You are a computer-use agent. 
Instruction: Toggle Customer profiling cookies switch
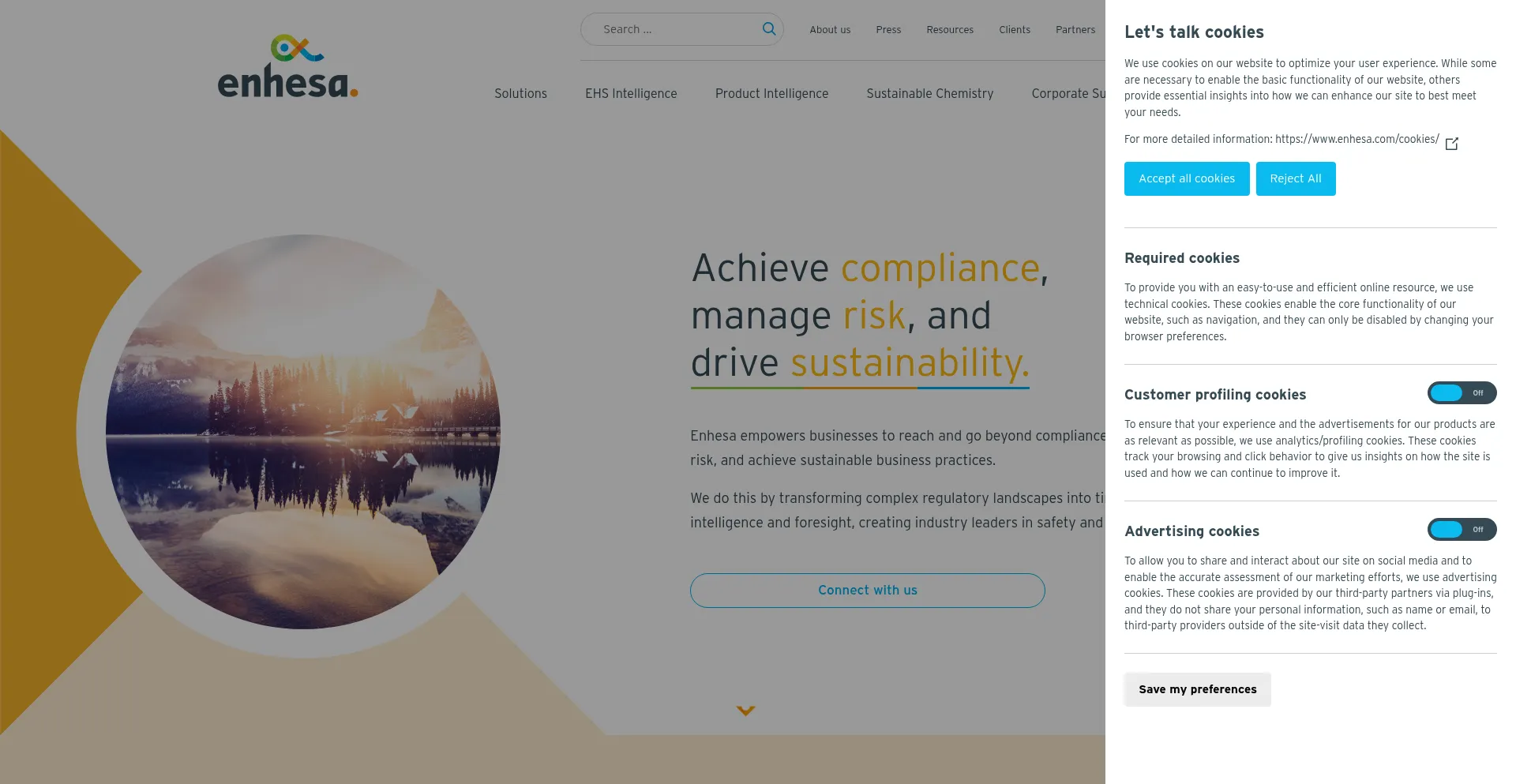1461,393
